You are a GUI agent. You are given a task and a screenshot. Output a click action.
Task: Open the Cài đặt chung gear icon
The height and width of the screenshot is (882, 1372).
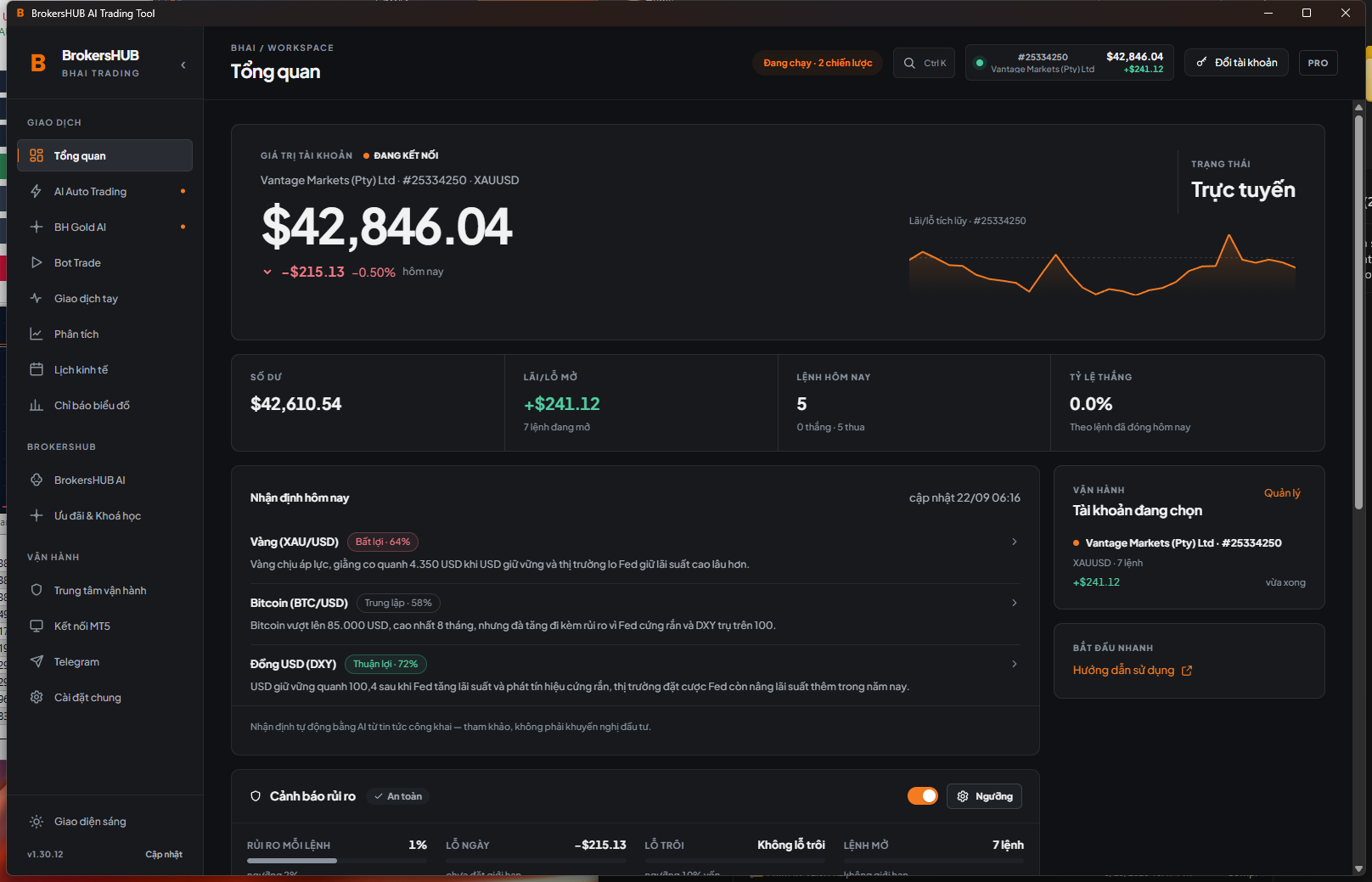(x=37, y=697)
